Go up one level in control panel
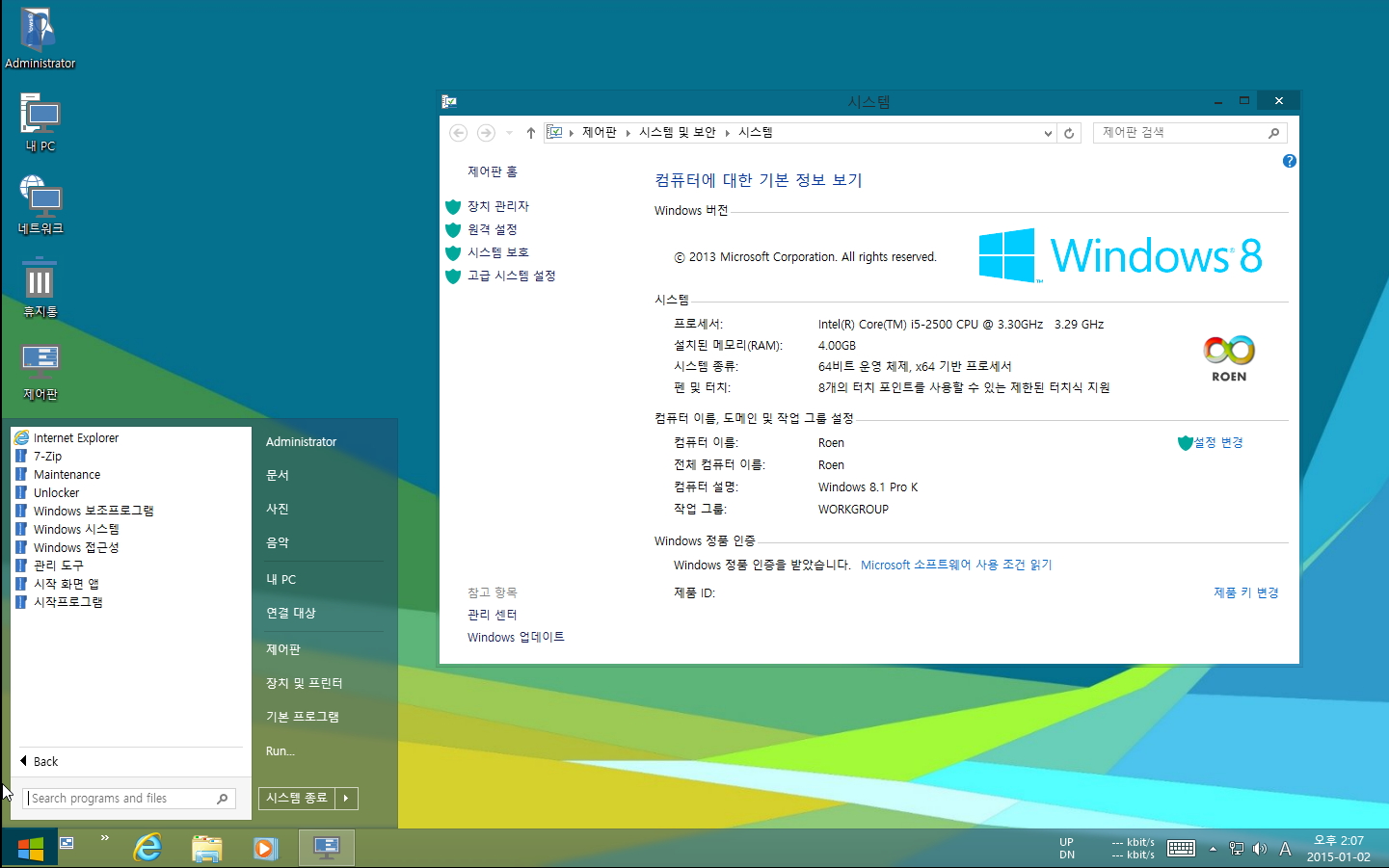Viewport: 1389px width, 868px height. coord(530,133)
